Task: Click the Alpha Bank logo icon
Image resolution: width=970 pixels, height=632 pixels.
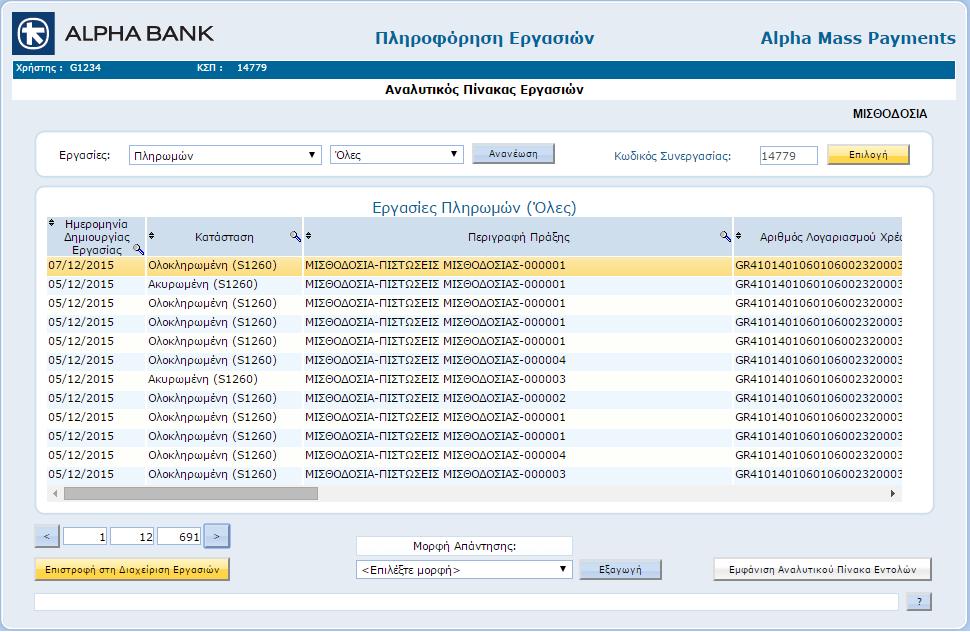Action: [33, 33]
